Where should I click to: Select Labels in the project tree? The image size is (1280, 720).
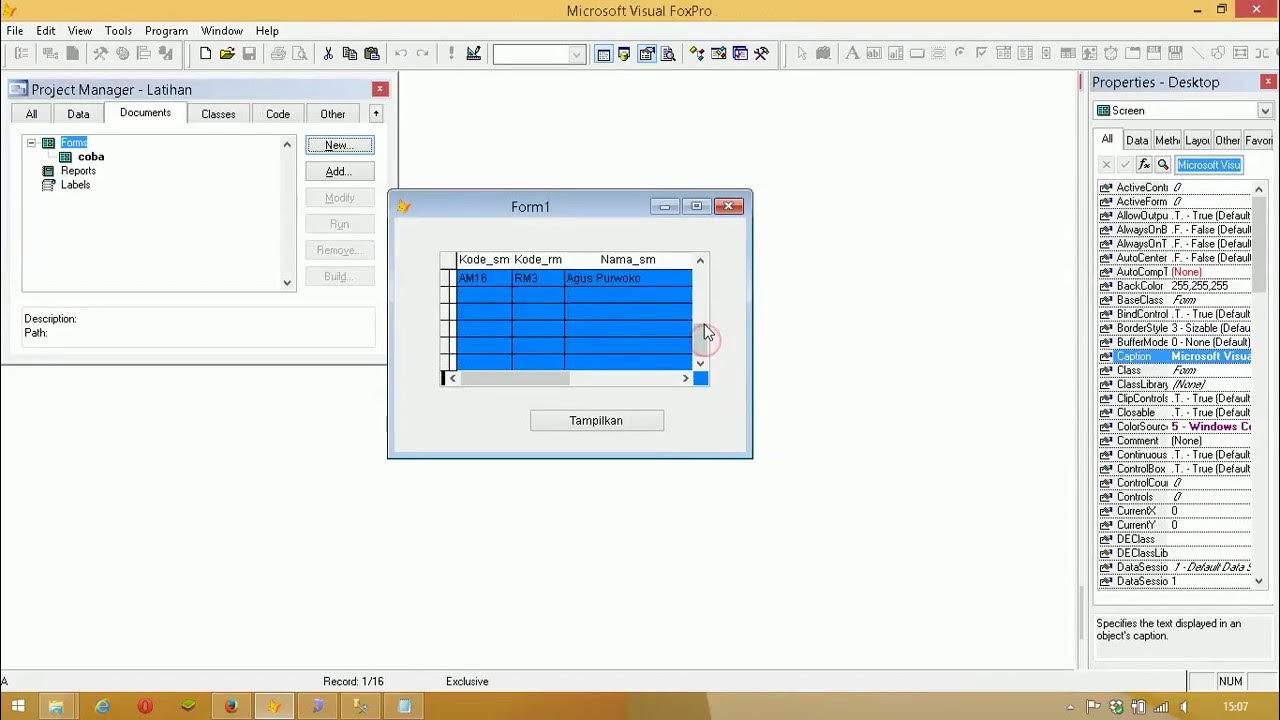[75, 185]
